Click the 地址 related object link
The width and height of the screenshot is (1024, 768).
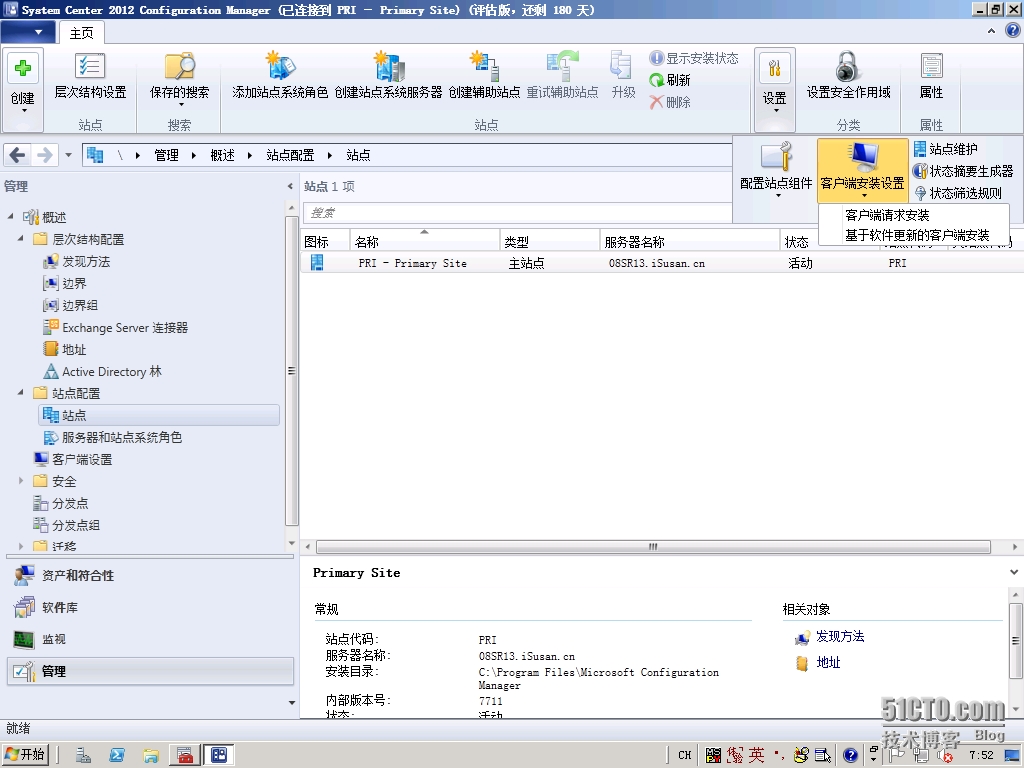pyautogui.click(x=828, y=662)
